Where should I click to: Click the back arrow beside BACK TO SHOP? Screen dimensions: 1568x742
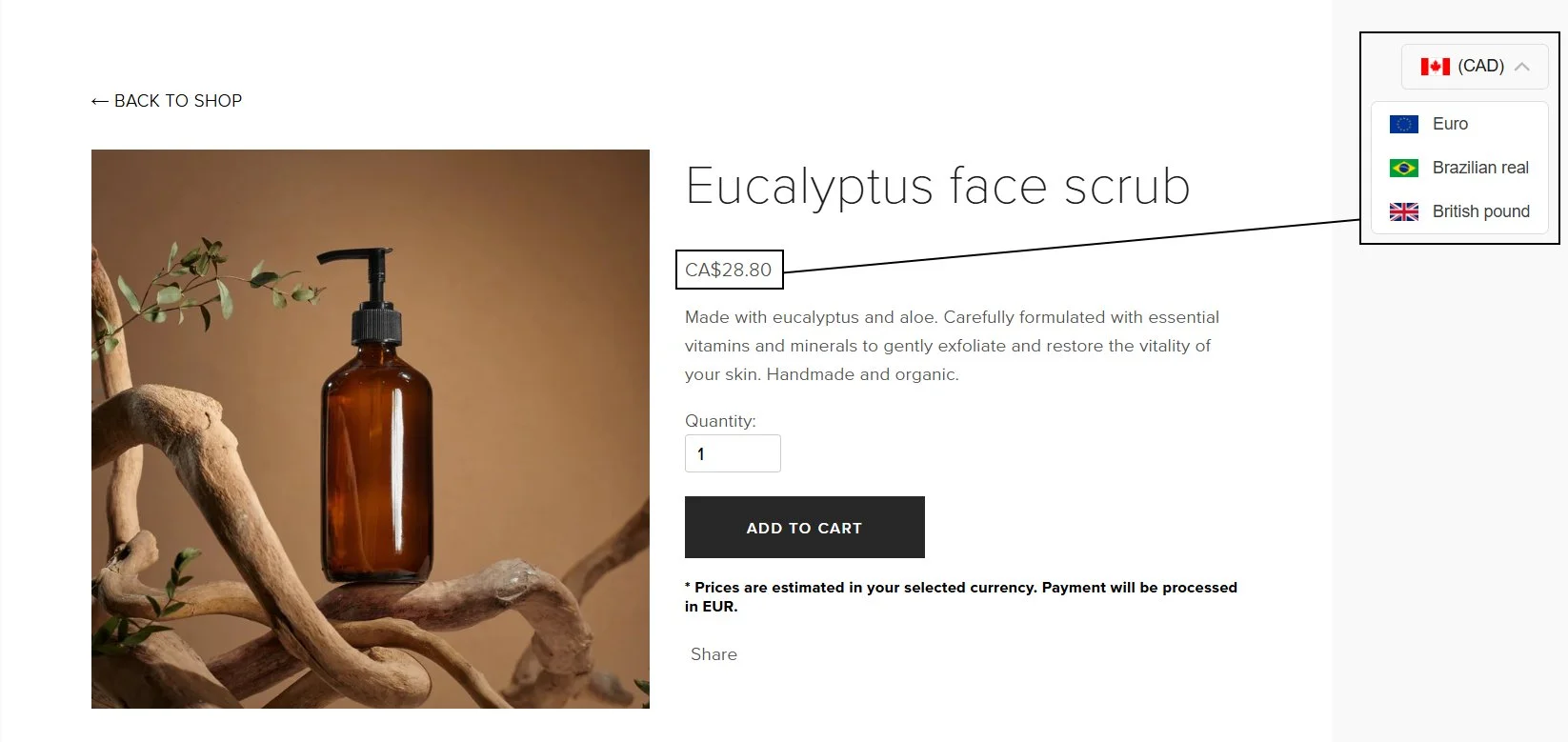[100, 101]
